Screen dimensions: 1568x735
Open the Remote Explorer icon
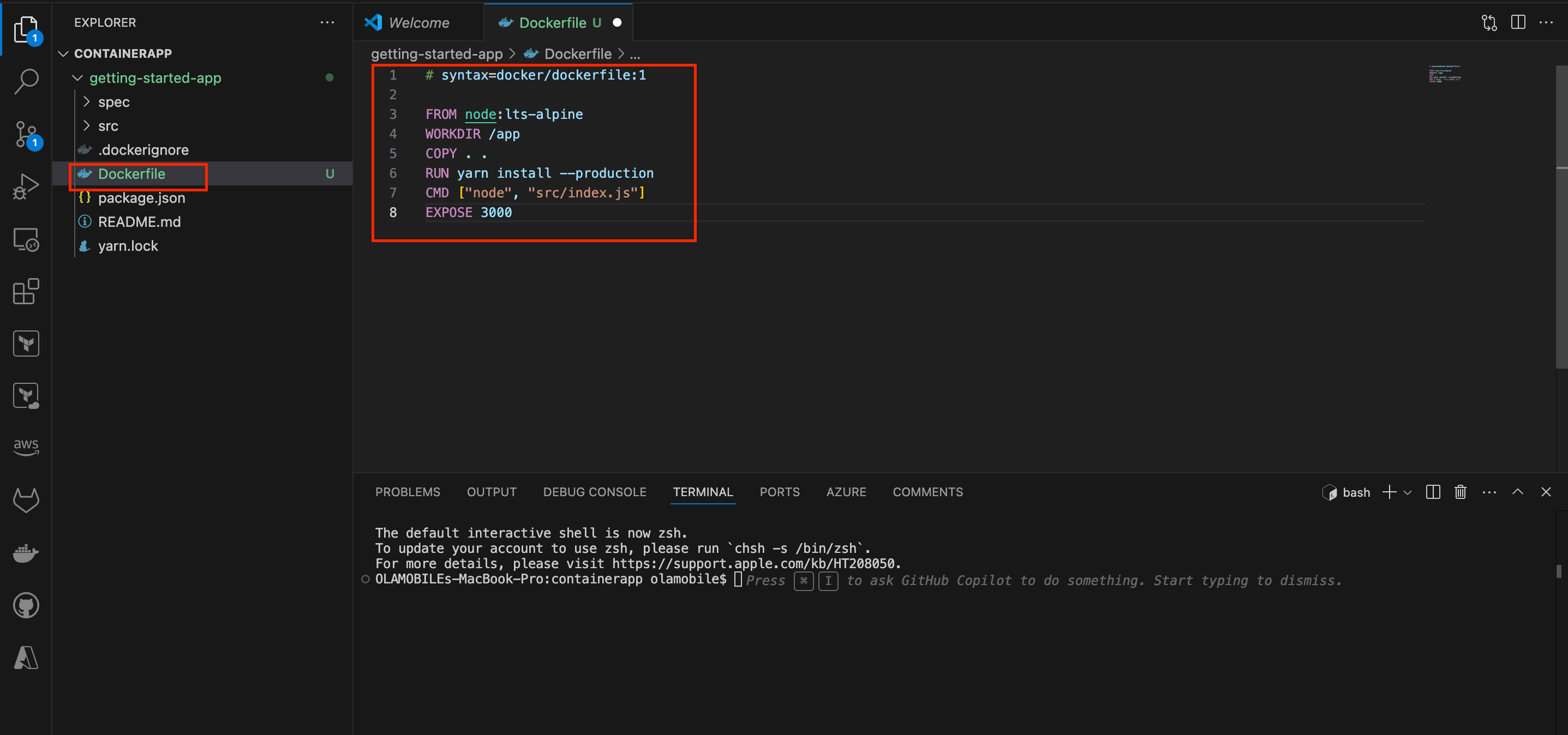click(x=26, y=239)
